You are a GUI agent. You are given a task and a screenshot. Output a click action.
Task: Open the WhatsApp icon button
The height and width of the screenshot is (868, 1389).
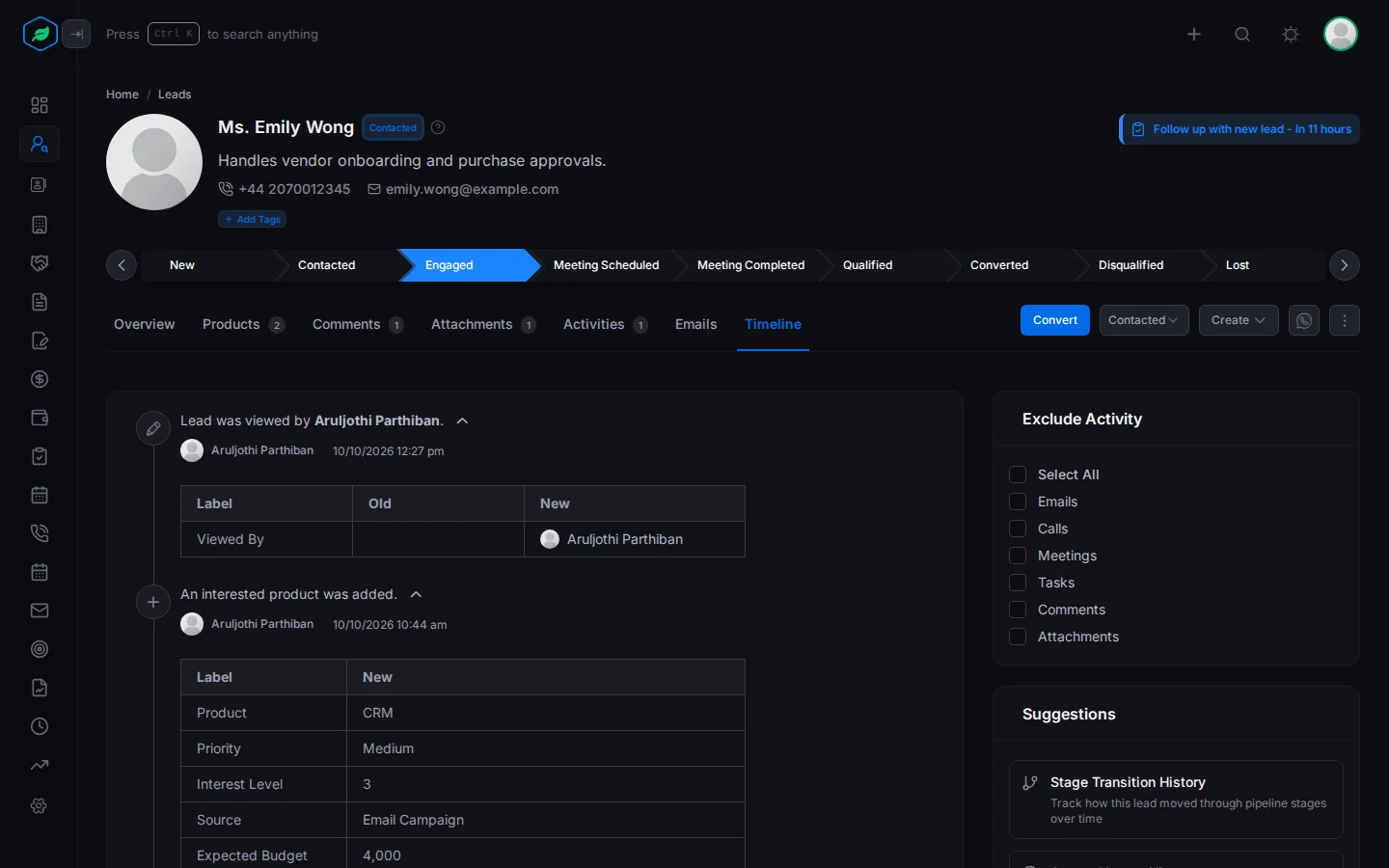[x=1304, y=320]
